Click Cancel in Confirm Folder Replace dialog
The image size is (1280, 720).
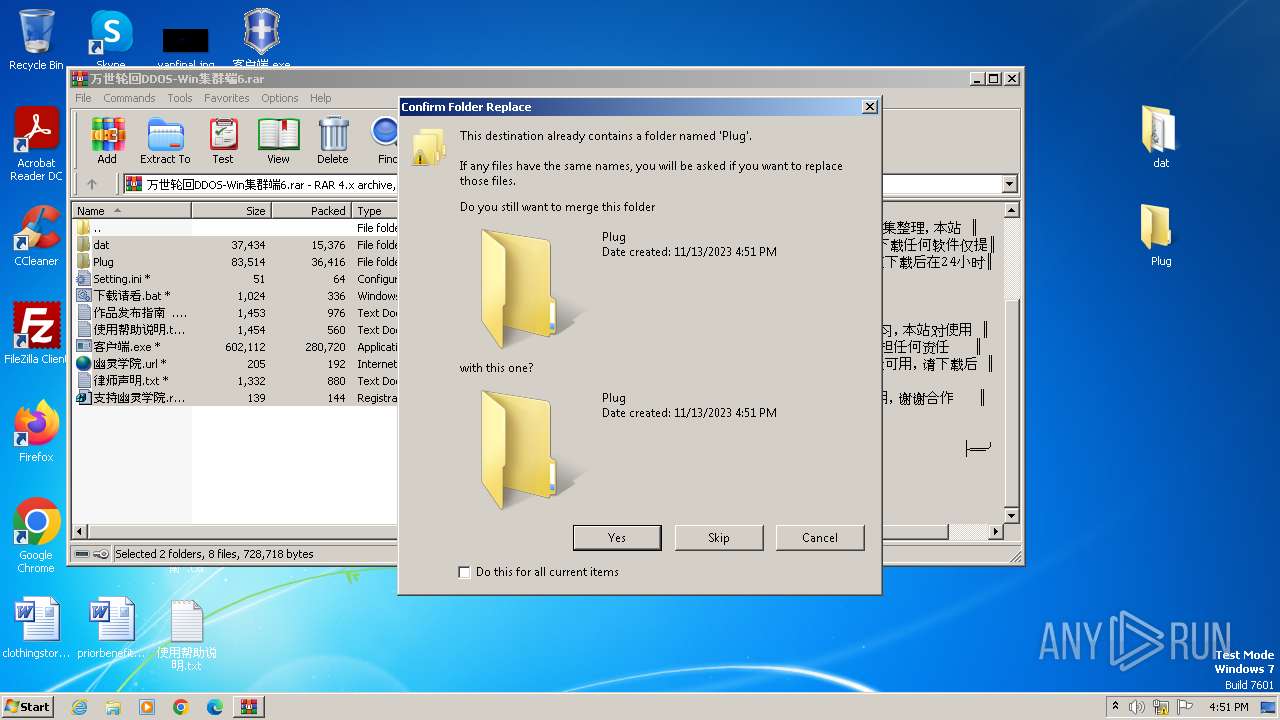(820, 538)
